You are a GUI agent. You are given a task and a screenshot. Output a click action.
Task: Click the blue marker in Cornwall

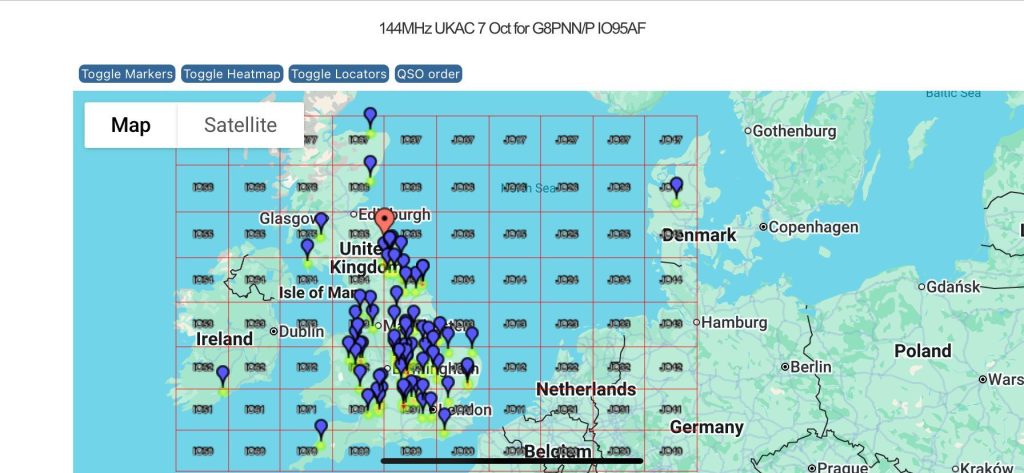coord(320,429)
